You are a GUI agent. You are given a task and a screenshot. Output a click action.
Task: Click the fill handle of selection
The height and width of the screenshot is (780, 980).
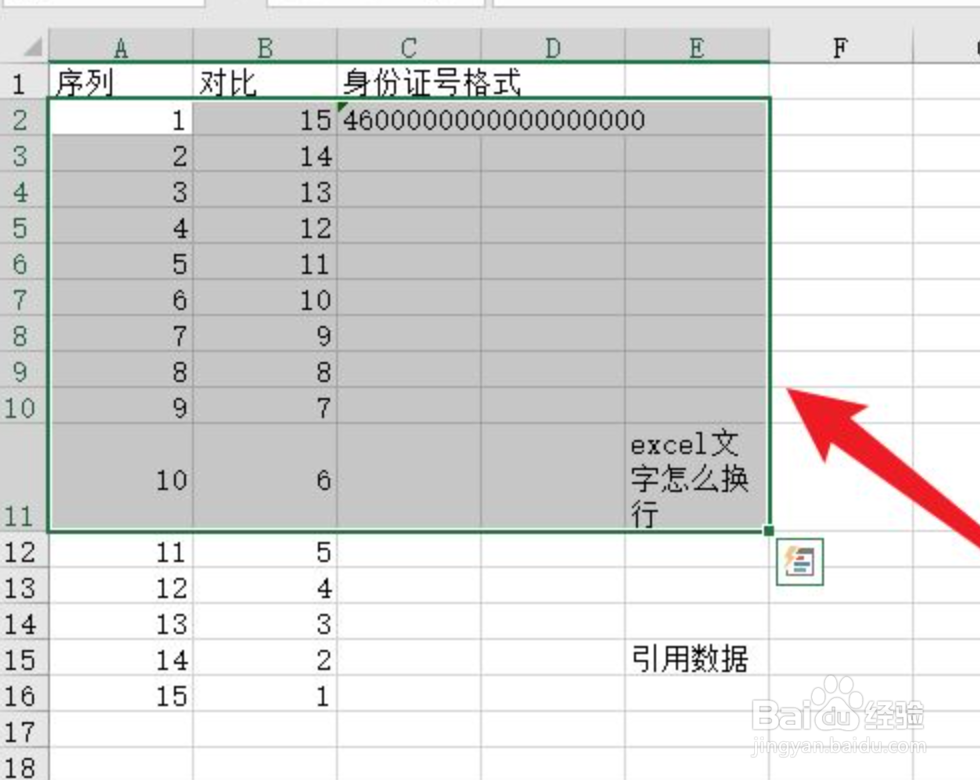(768, 531)
